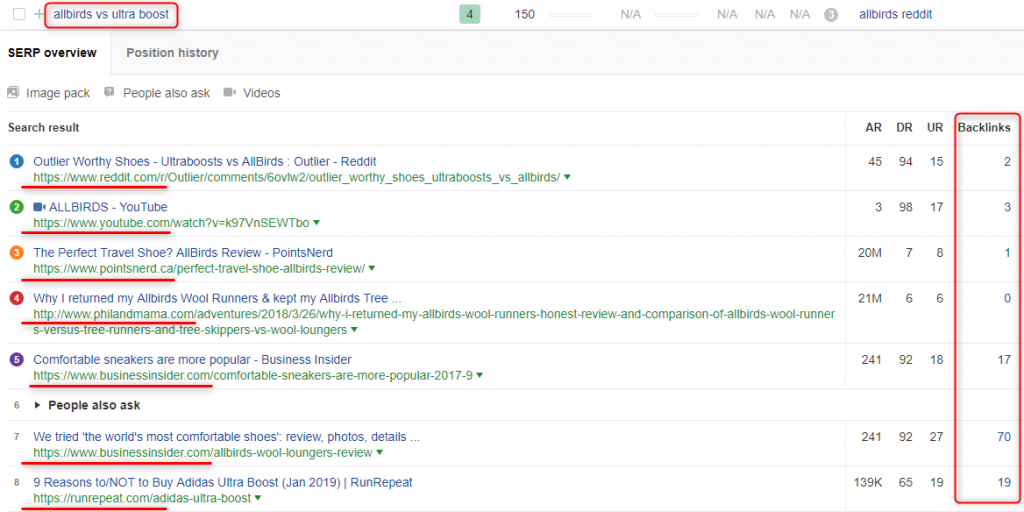Open the Outlier Worthy Shoes Reddit result title
Screen dimensions: 1024x512
point(204,161)
